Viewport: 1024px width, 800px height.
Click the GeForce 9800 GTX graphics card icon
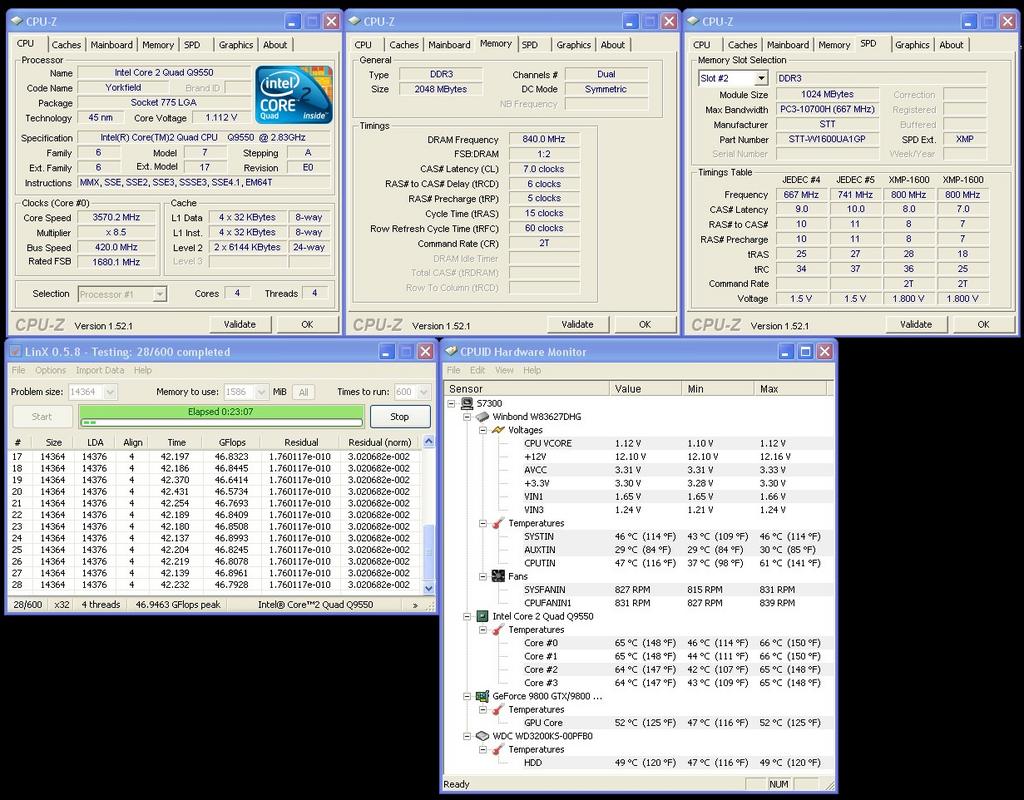point(483,696)
